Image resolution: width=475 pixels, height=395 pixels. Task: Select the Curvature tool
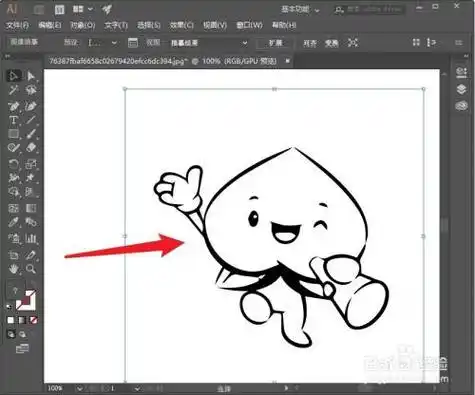[x=31, y=106]
